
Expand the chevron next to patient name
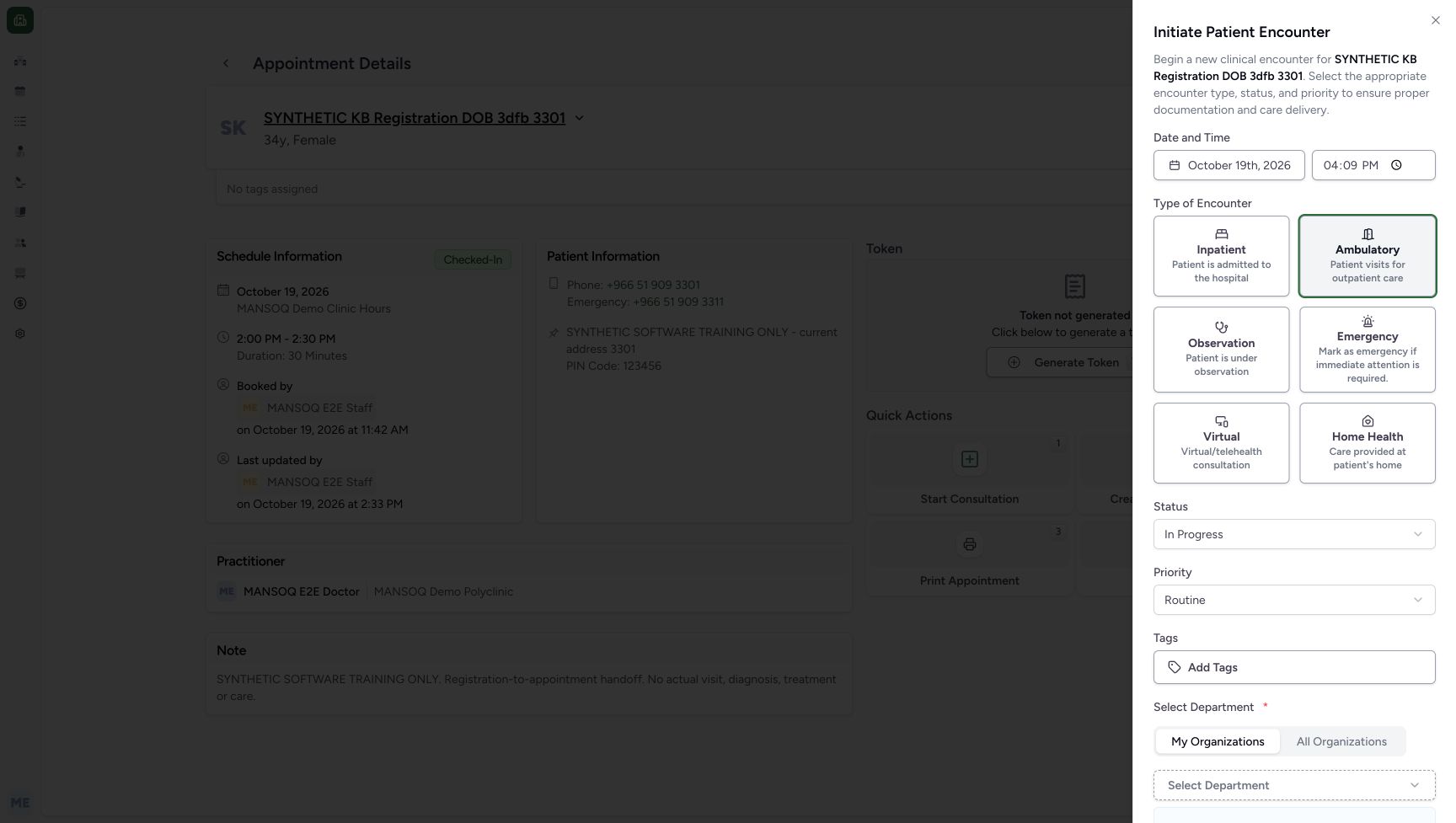pos(579,118)
